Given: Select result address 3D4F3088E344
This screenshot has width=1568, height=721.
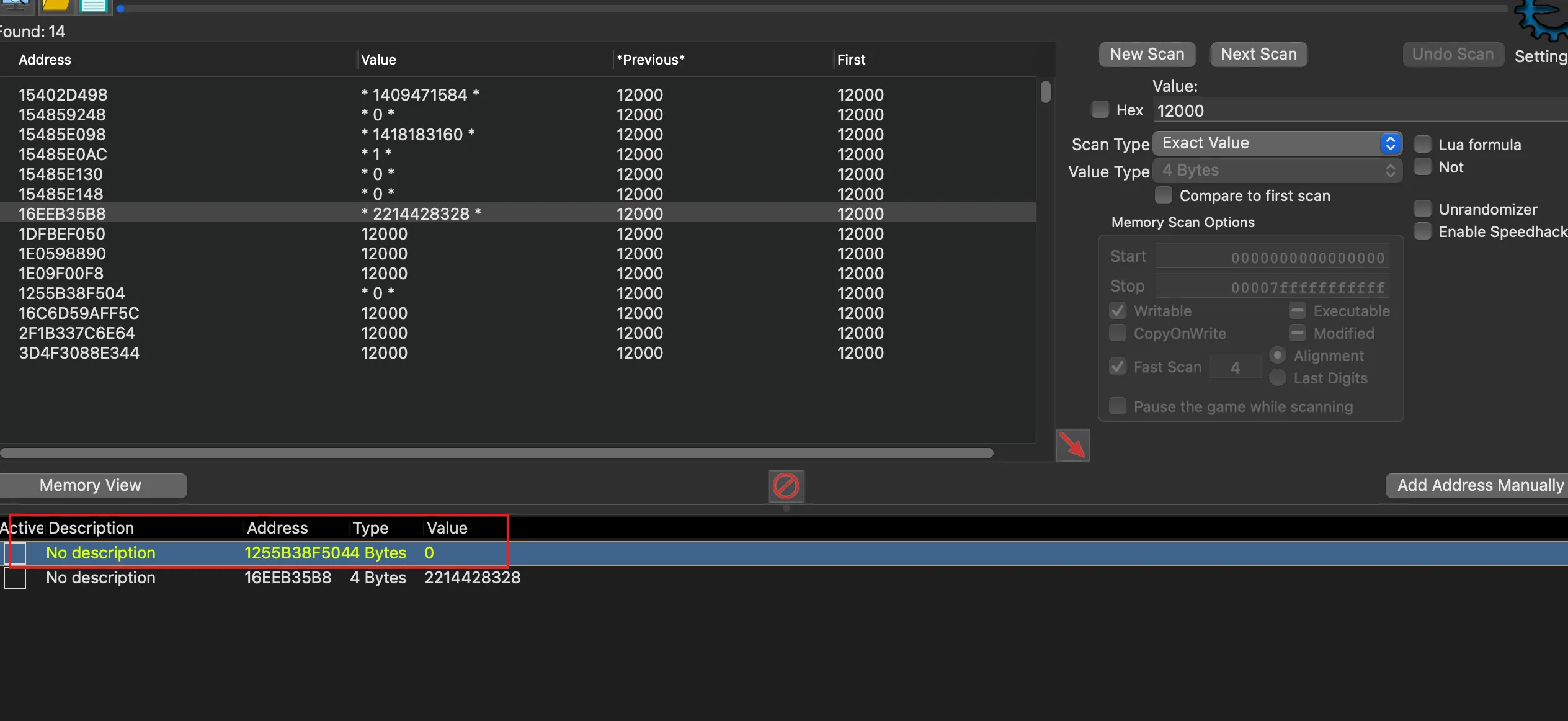Looking at the screenshot, I should coord(79,352).
